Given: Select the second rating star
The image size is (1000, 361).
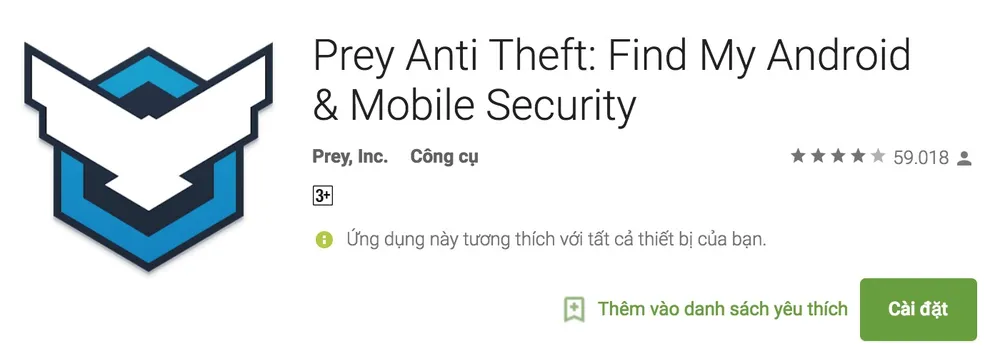Looking at the screenshot, I should [x=818, y=156].
